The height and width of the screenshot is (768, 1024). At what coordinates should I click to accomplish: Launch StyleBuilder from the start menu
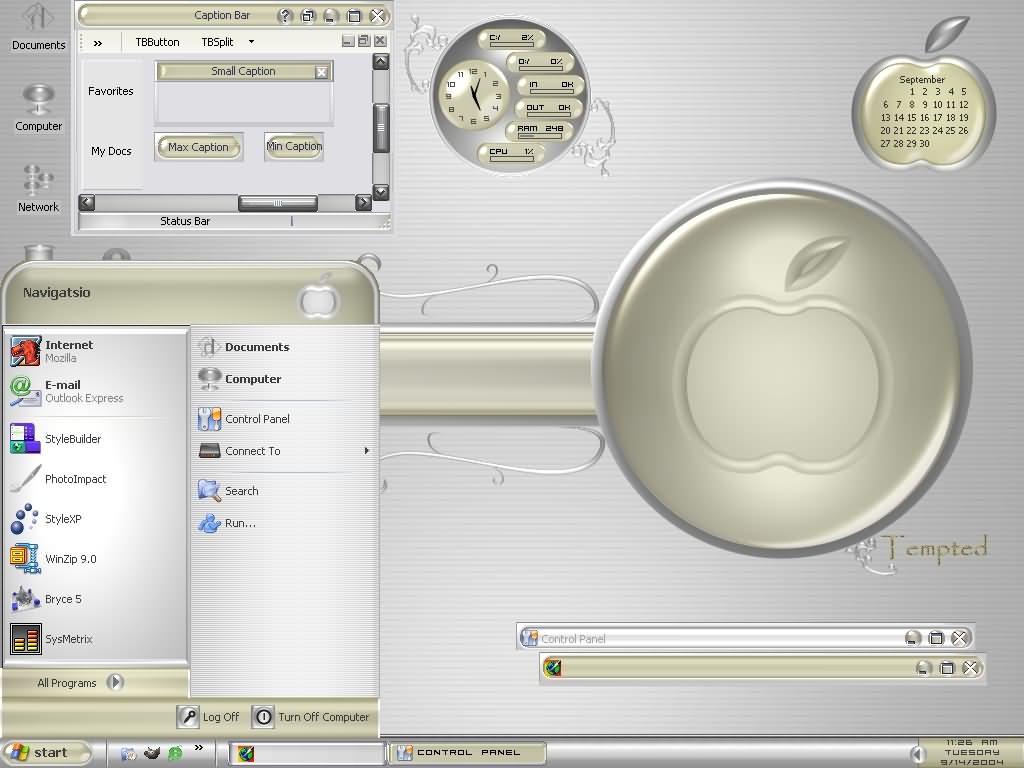click(x=97, y=439)
